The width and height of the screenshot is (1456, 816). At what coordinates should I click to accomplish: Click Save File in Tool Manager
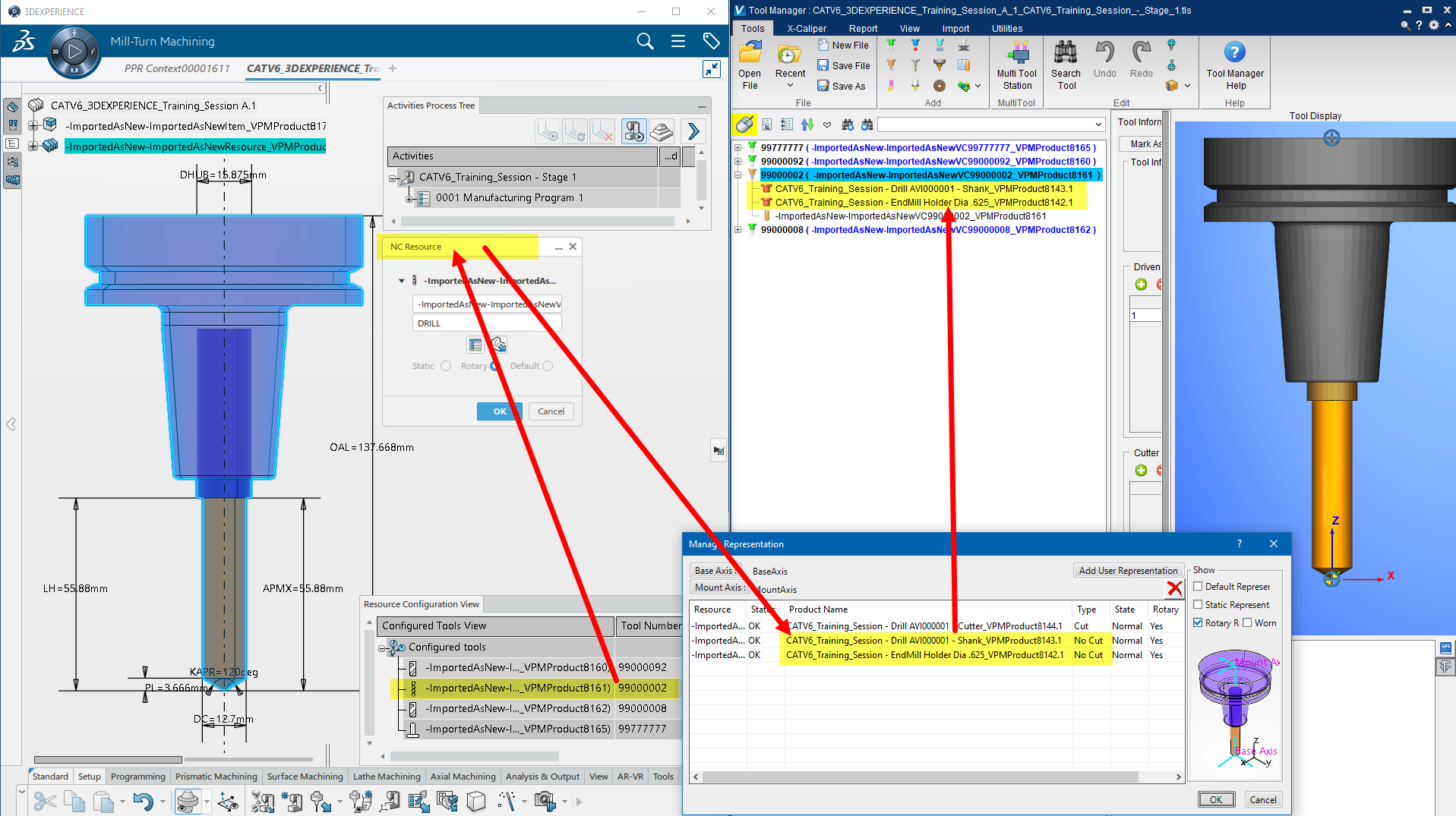[x=843, y=66]
